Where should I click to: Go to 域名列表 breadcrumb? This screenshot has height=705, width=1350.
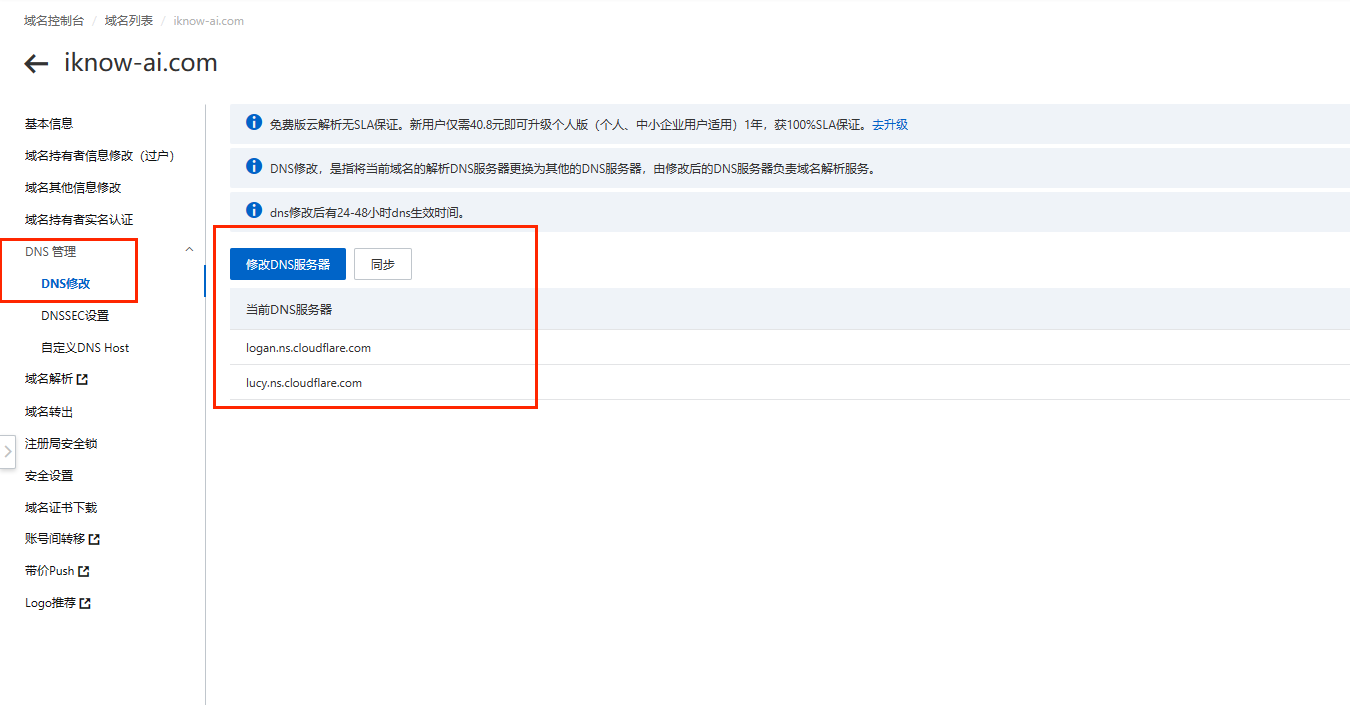127,21
